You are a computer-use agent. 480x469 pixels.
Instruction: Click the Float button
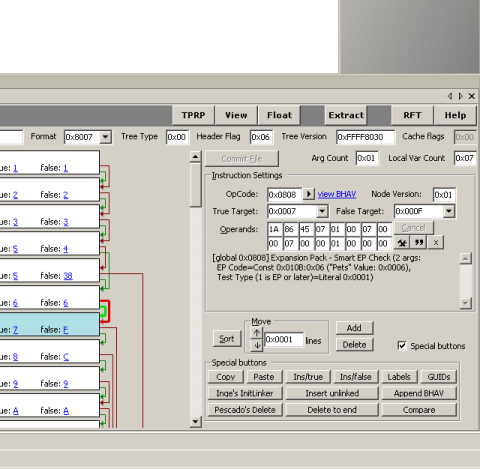click(x=279, y=115)
